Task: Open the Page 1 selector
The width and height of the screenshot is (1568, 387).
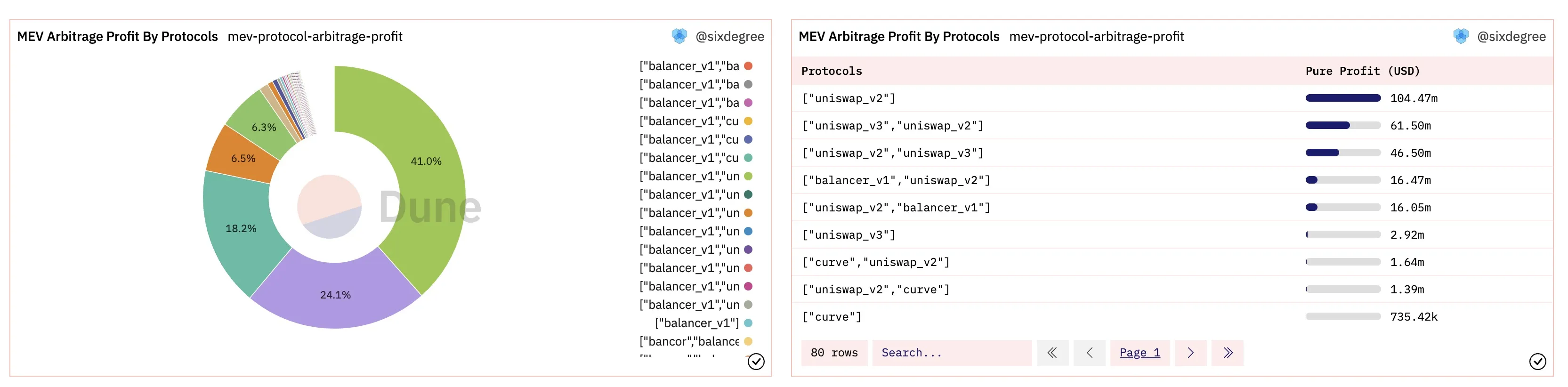Action: click(x=1140, y=353)
